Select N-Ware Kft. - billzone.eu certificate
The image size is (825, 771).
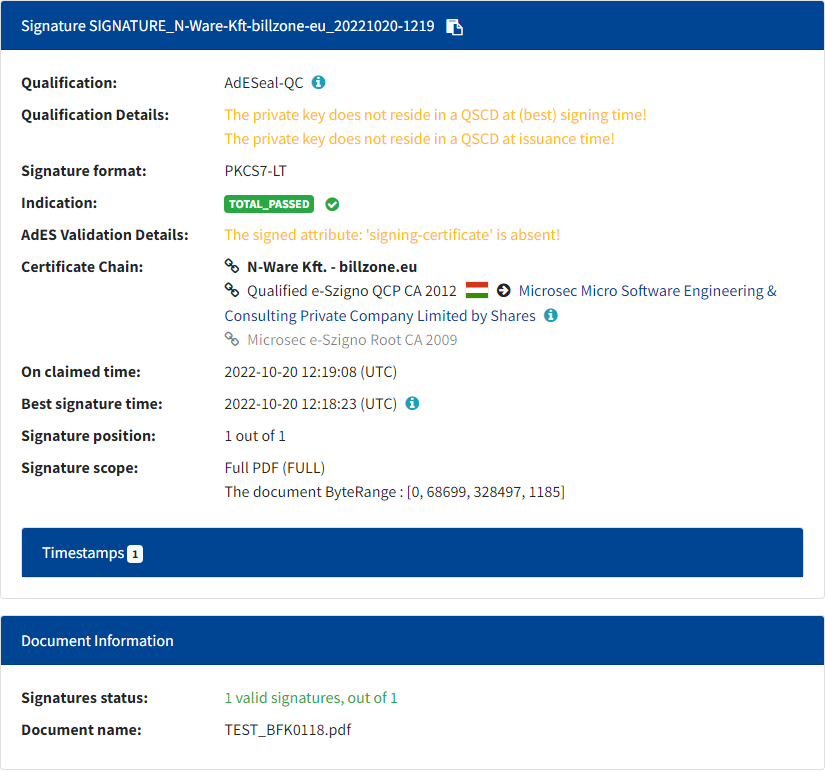[x=332, y=267]
